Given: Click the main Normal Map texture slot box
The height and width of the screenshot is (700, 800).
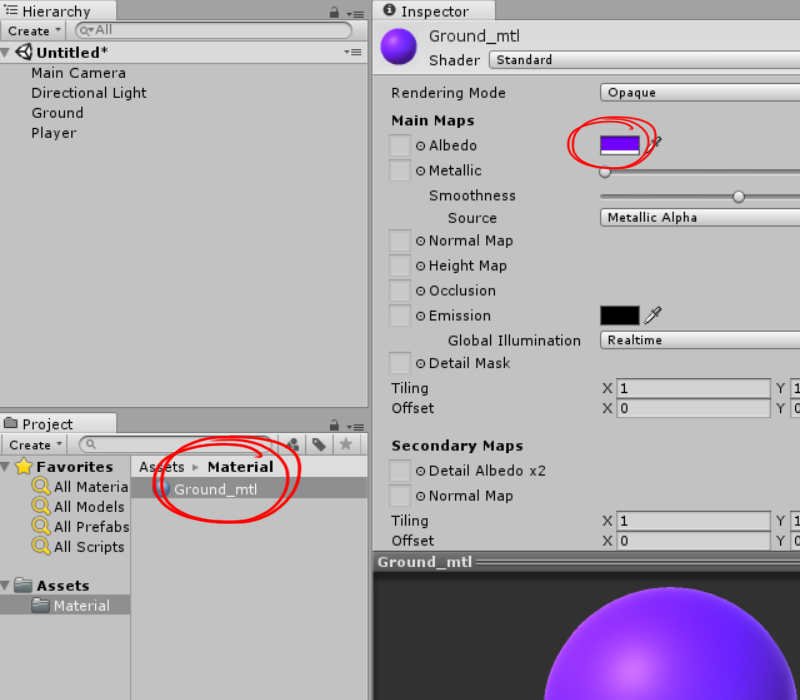Looking at the screenshot, I should point(400,240).
